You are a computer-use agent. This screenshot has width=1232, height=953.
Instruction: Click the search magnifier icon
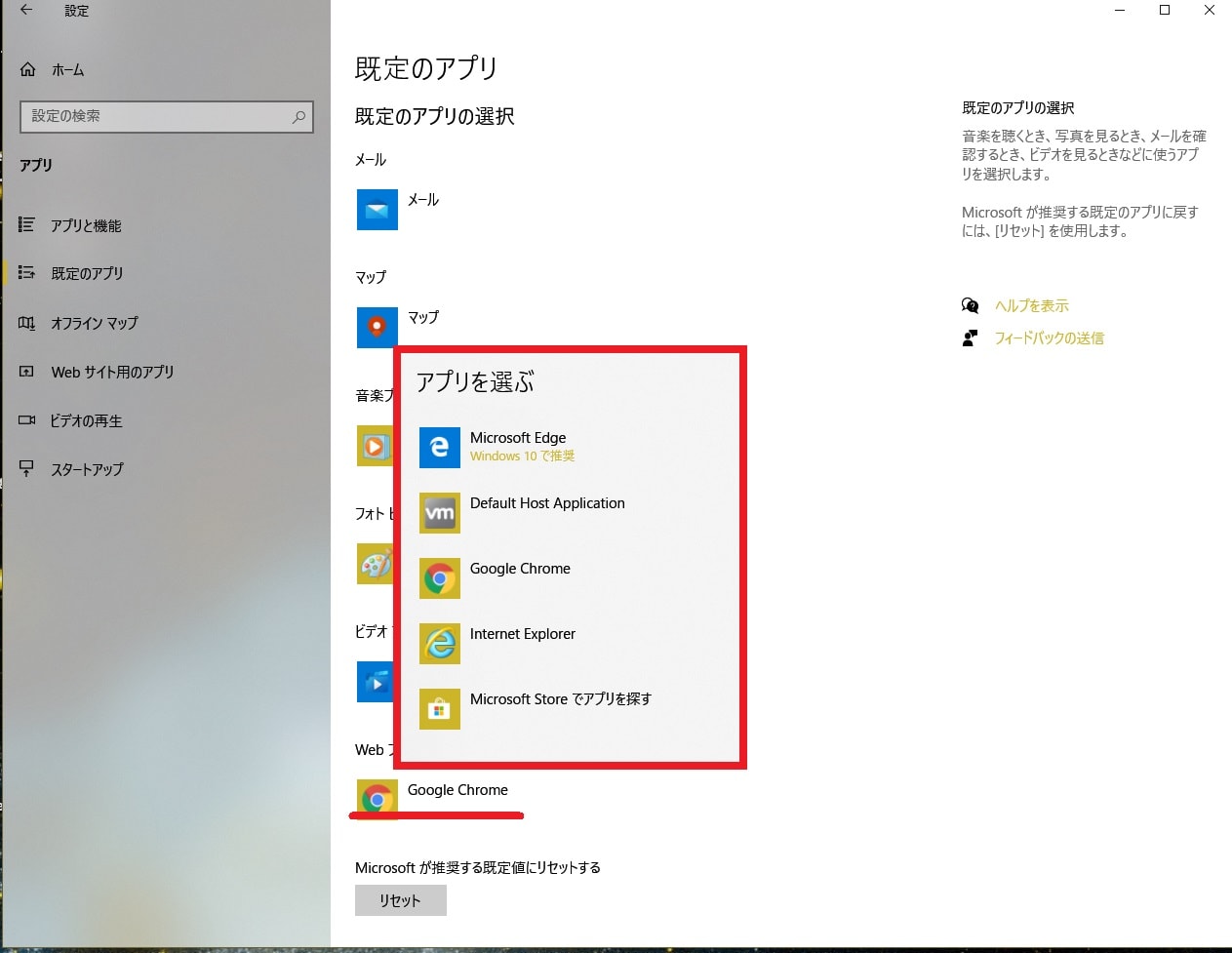coord(298,117)
